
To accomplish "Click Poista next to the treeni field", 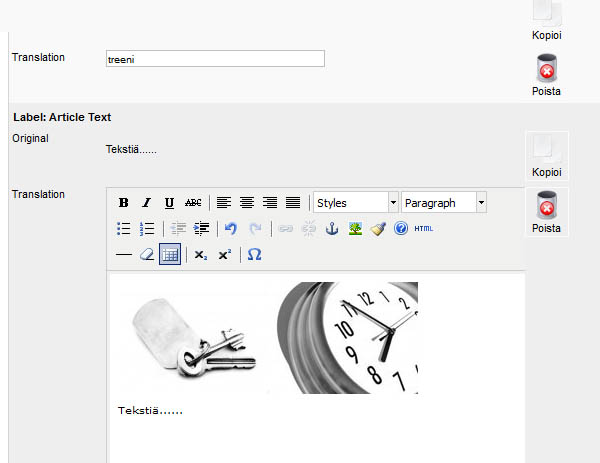I will click(546, 76).
